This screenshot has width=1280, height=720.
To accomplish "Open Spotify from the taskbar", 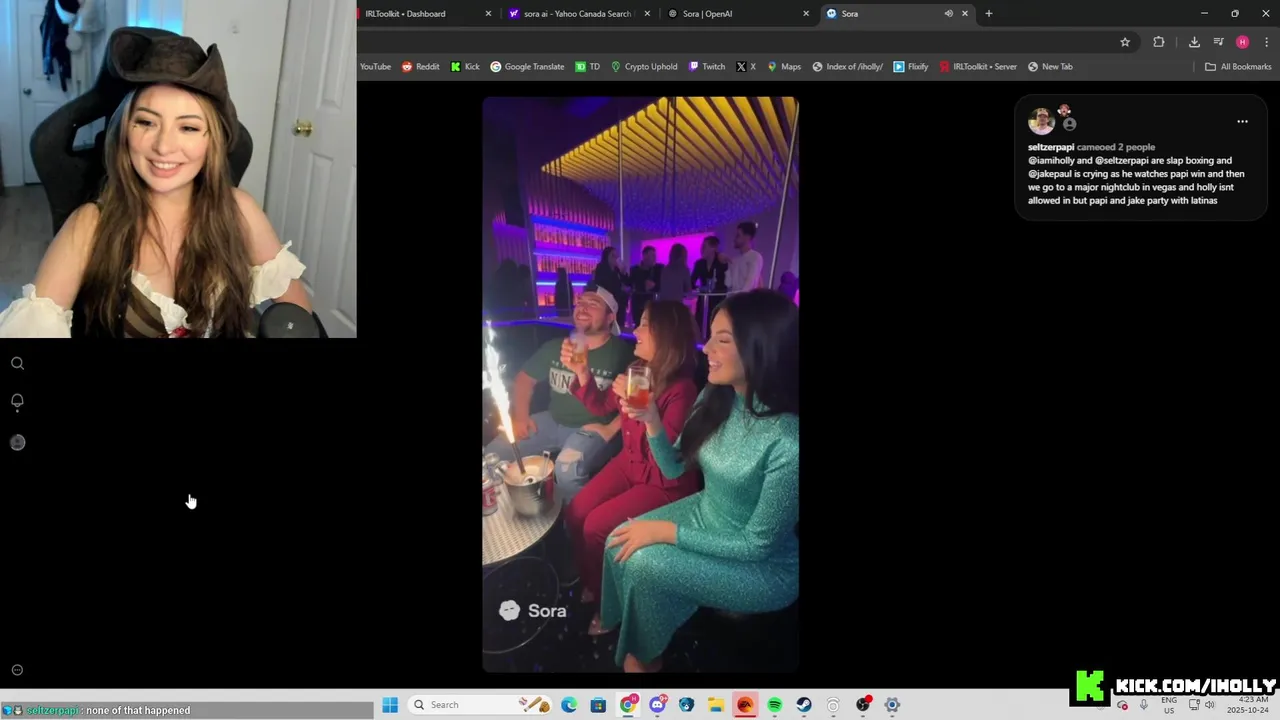I will point(774,705).
